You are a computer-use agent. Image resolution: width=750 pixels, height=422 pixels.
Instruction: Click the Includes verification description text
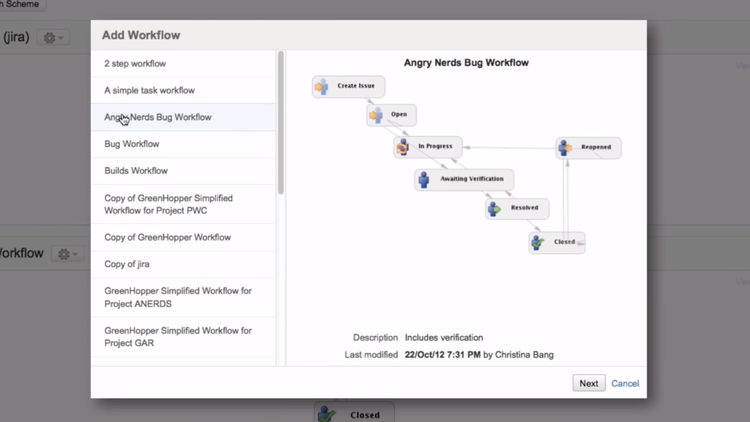point(444,337)
